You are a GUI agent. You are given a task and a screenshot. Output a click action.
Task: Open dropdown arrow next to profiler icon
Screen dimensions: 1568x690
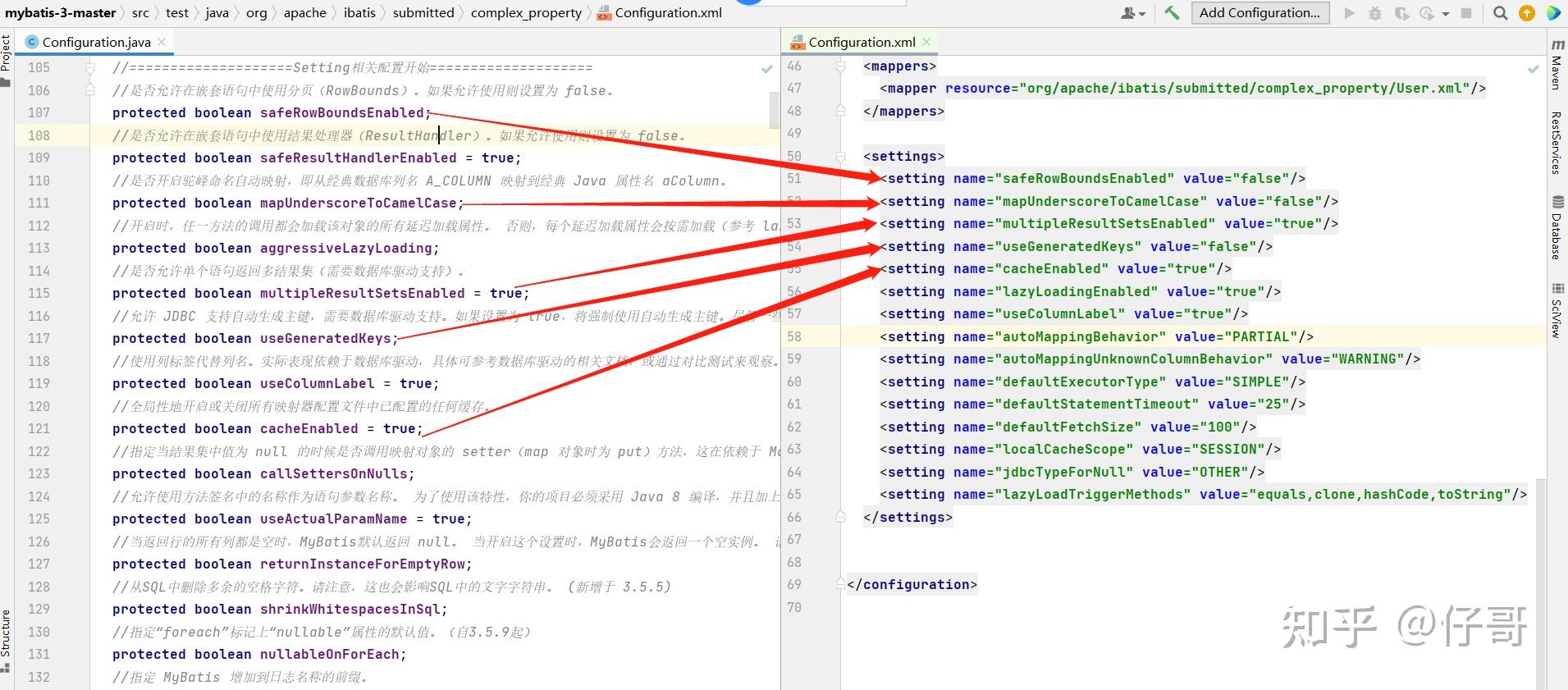[x=1446, y=14]
